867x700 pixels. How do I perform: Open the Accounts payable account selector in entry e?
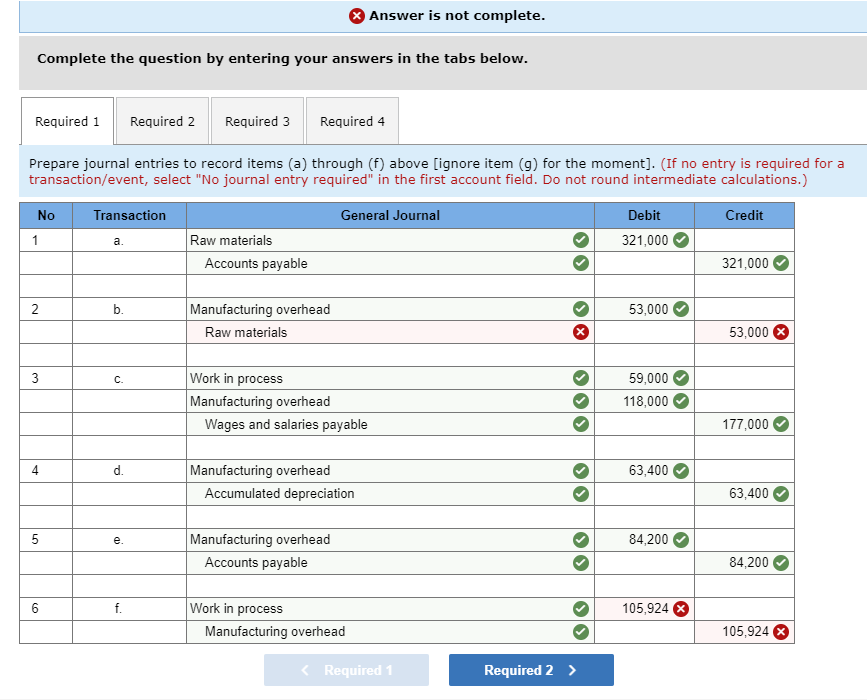click(380, 562)
